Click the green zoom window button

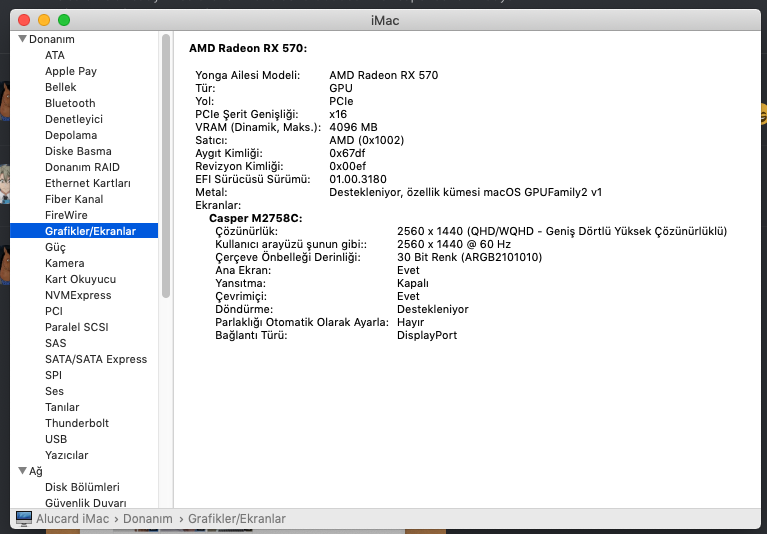[64, 20]
